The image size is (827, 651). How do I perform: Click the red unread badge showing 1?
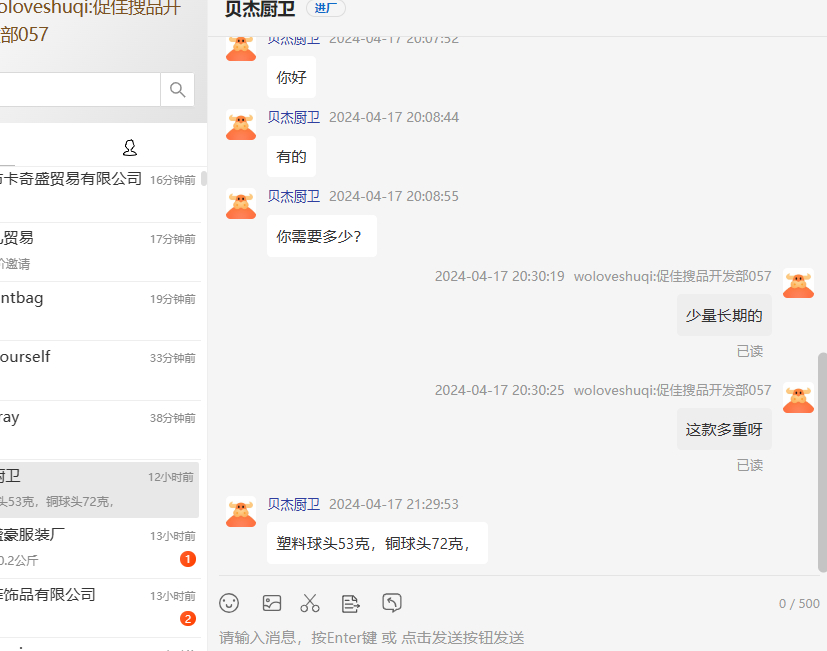coord(188,559)
